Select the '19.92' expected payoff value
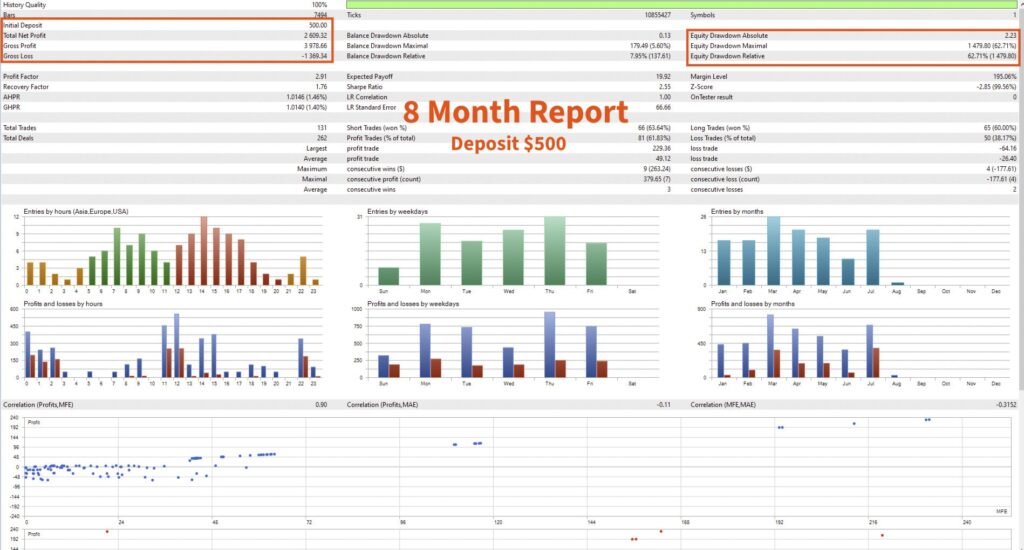 (664, 77)
